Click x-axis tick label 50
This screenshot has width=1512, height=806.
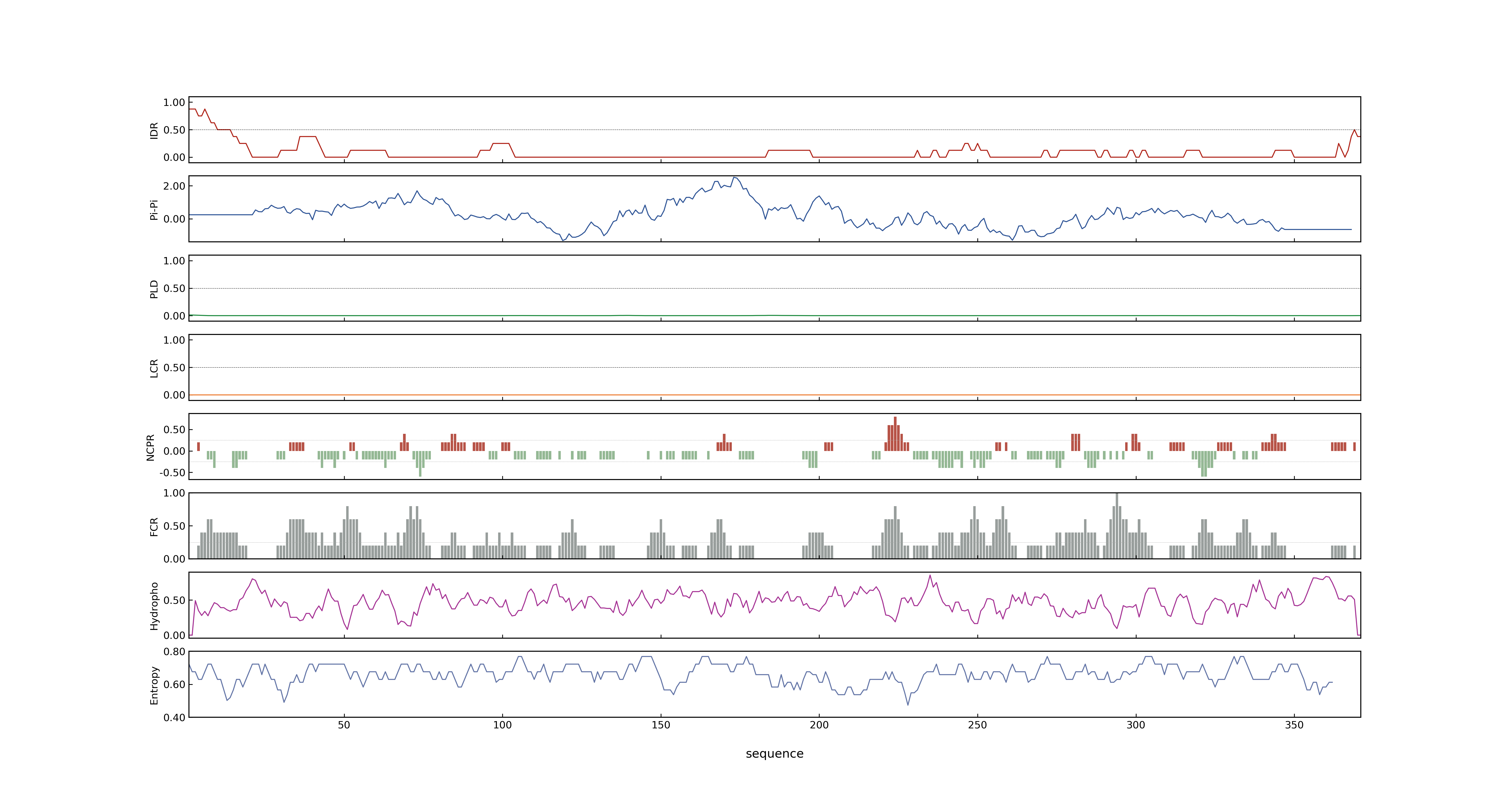[344, 725]
